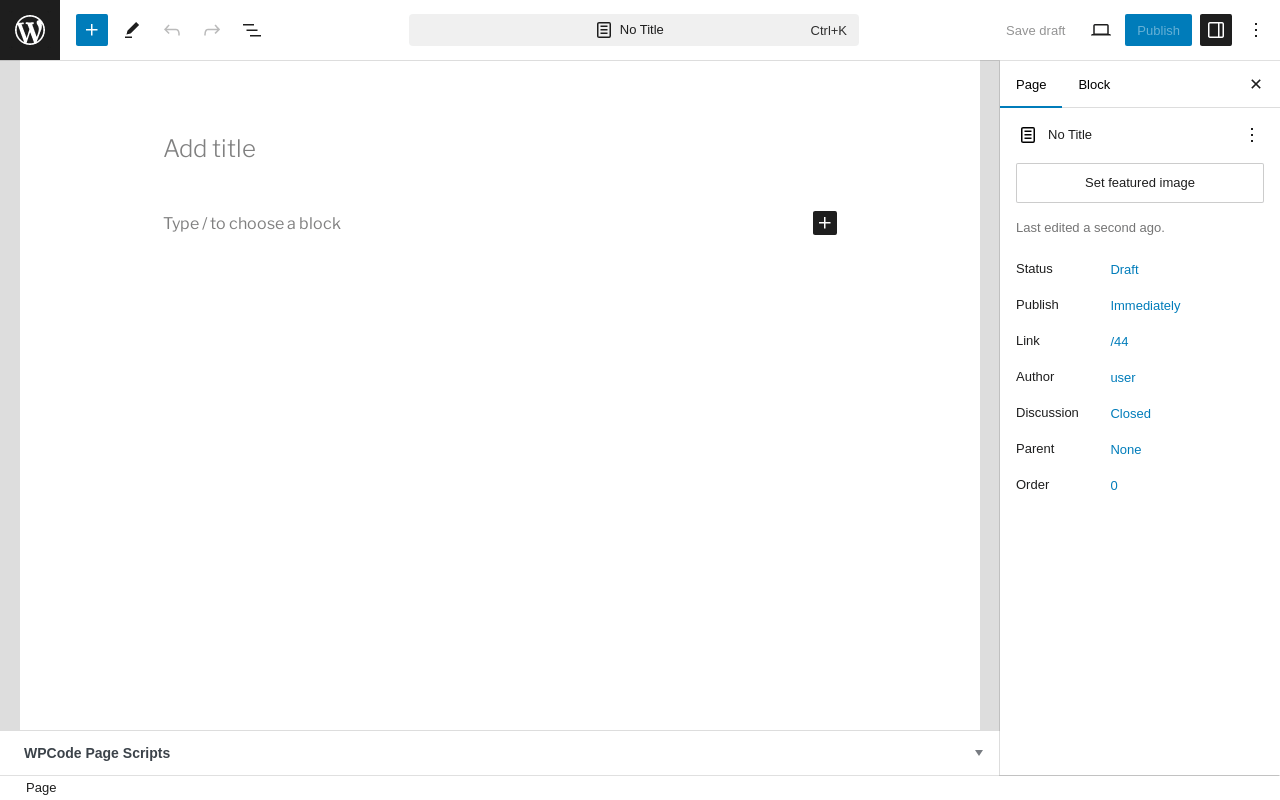The width and height of the screenshot is (1280, 800).
Task: Expand WPCode Page Scripts panel arrow
Action: (x=979, y=753)
